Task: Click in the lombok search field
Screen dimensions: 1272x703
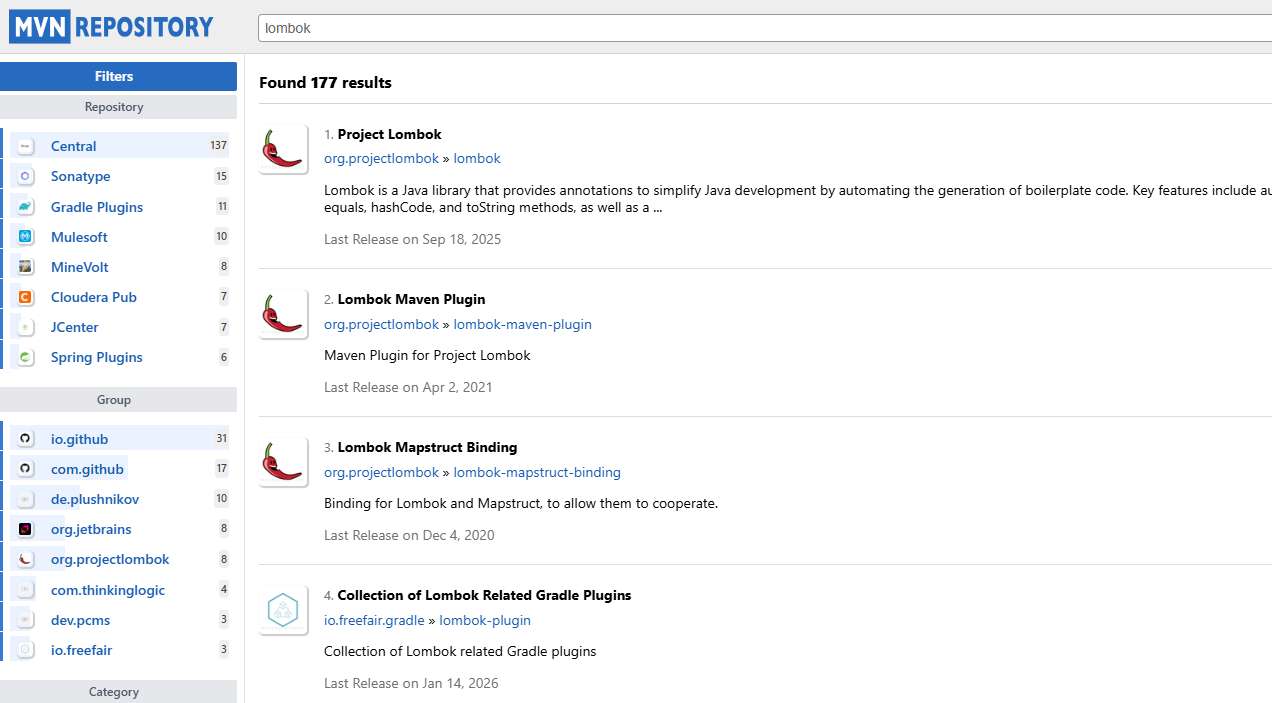Action: (x=765, y=28)
